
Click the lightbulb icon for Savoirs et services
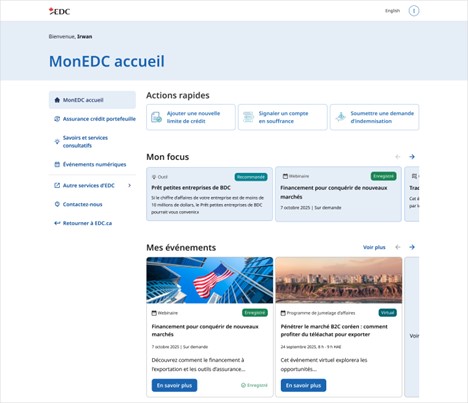57,142
